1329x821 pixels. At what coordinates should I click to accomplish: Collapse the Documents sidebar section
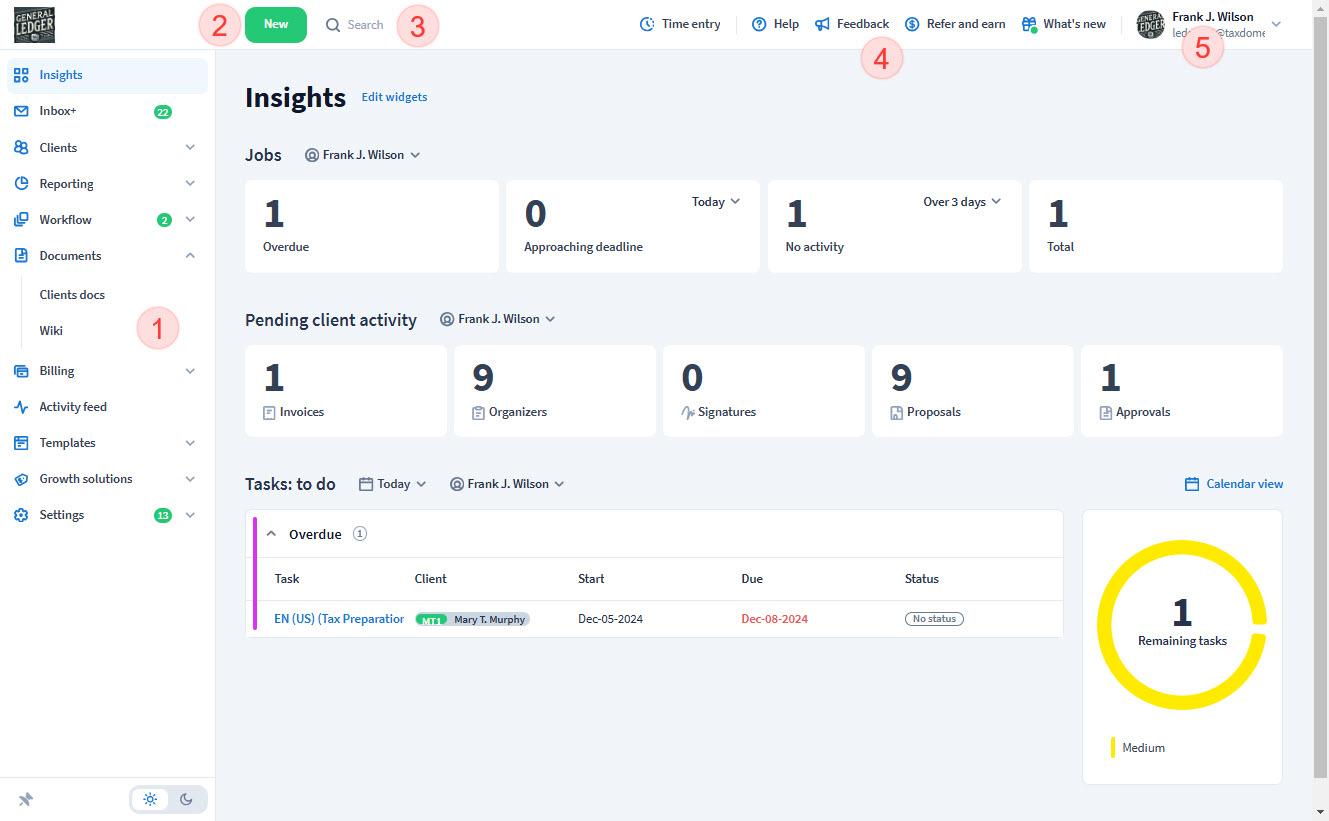[x=190, y=256]
